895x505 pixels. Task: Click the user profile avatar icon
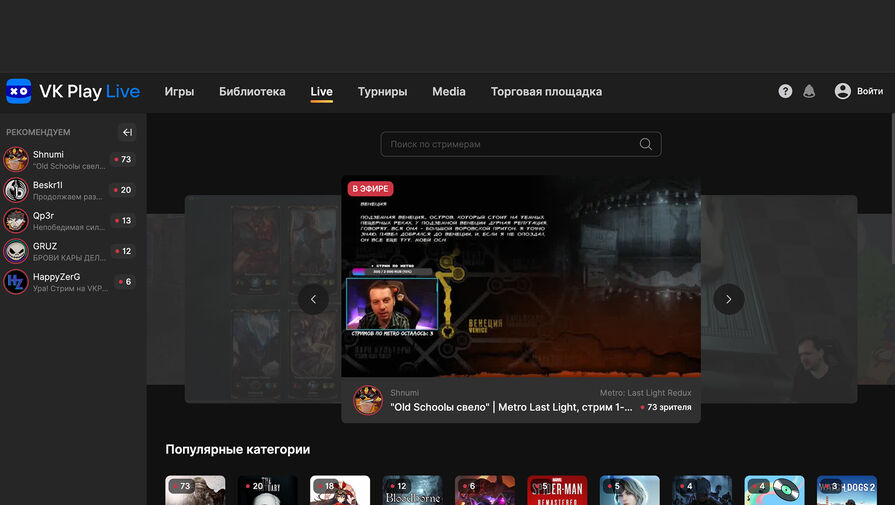coord(842,91)
